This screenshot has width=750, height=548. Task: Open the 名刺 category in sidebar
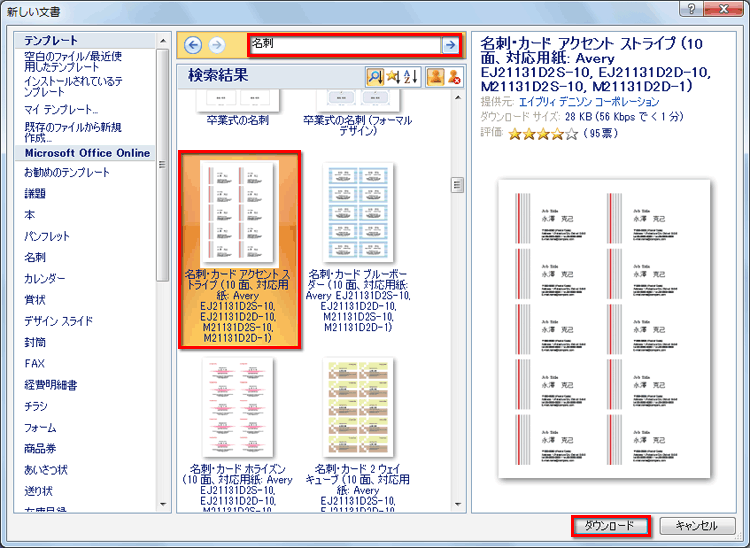point(34,257)
